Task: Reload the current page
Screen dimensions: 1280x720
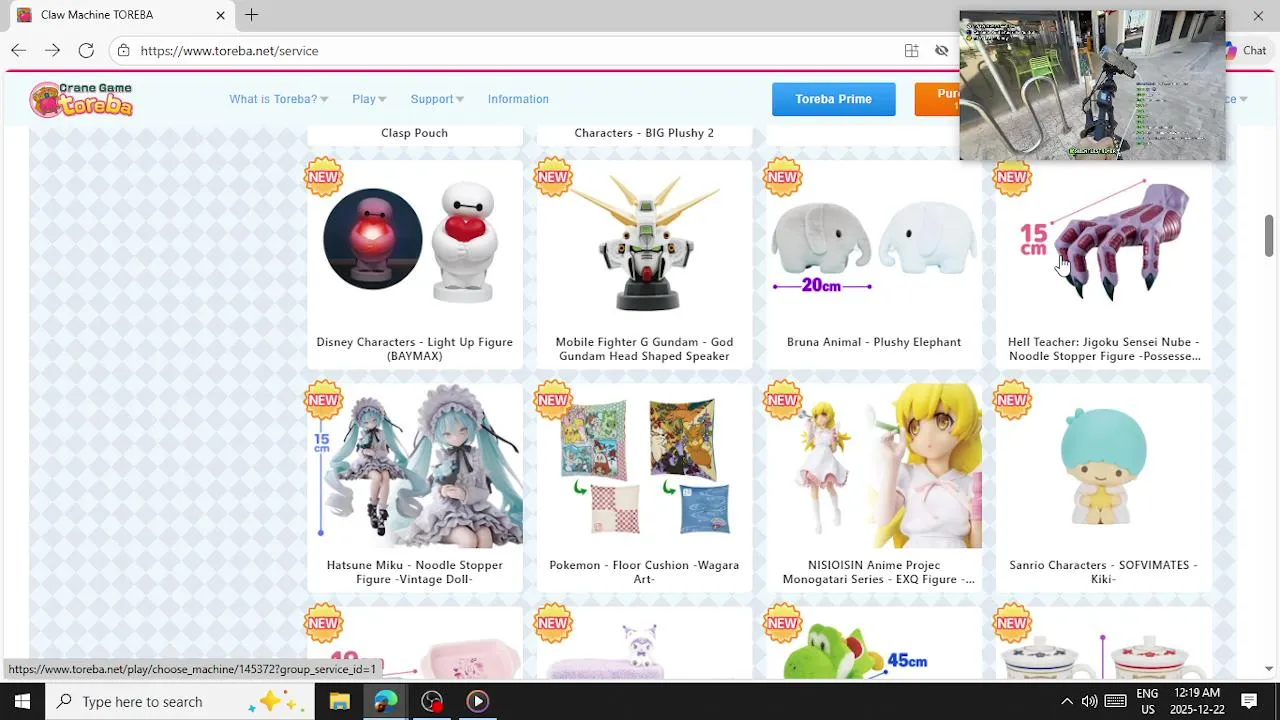Action: pyautogui.click(x=86, y=50)
